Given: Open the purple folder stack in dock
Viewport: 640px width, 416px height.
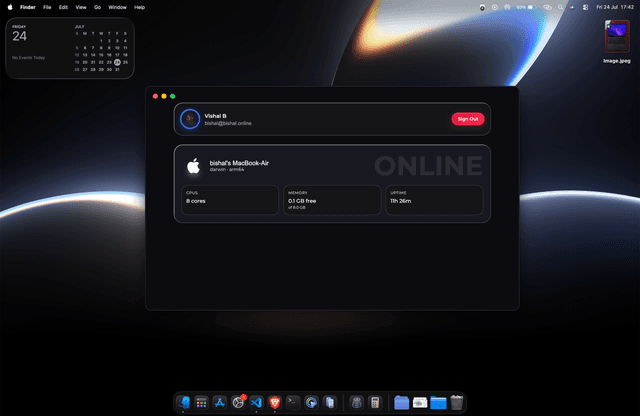Looking at the screenshot, I should (402, 403).
